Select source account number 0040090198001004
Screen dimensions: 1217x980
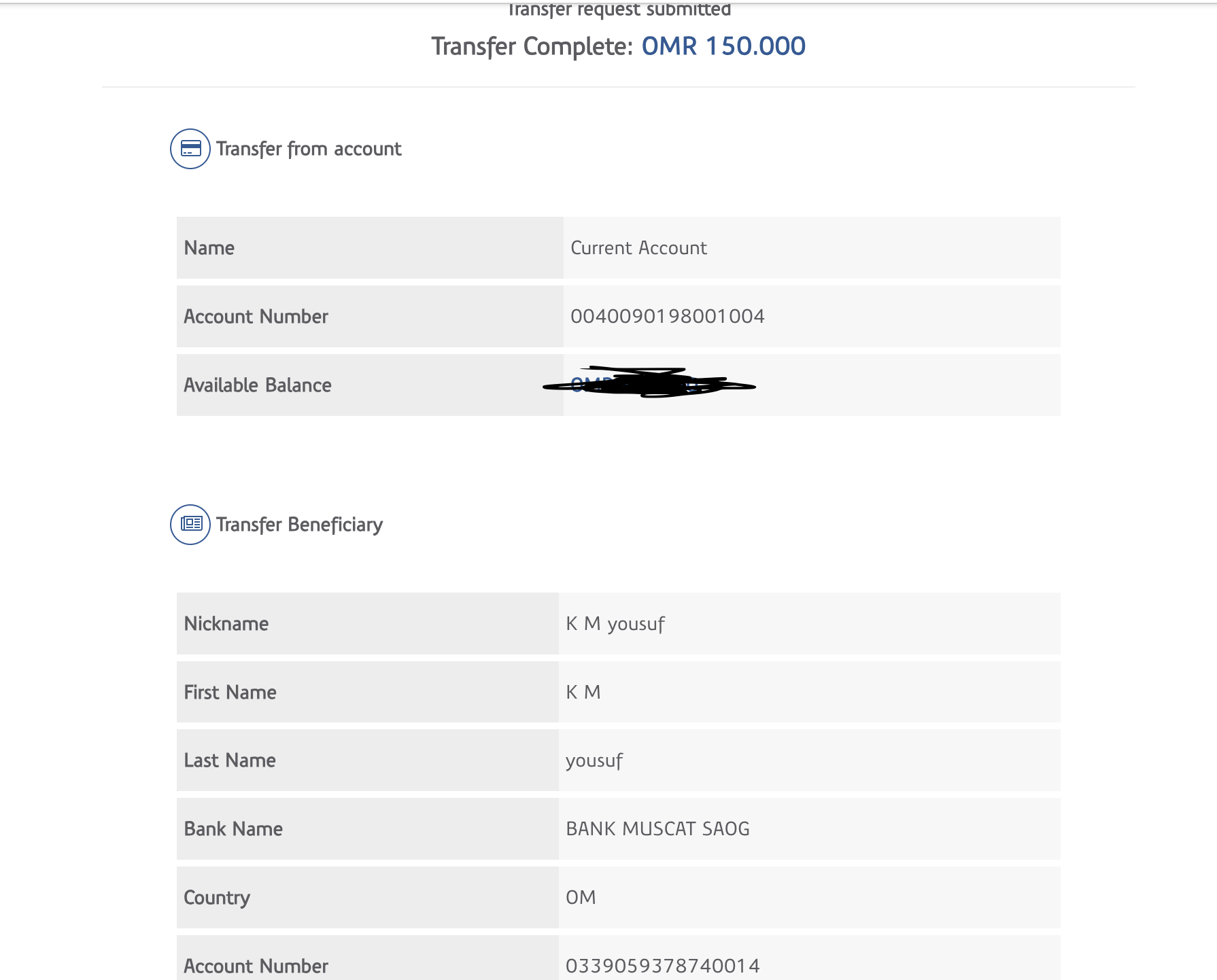pyautogui.click(x=667, y=317)
